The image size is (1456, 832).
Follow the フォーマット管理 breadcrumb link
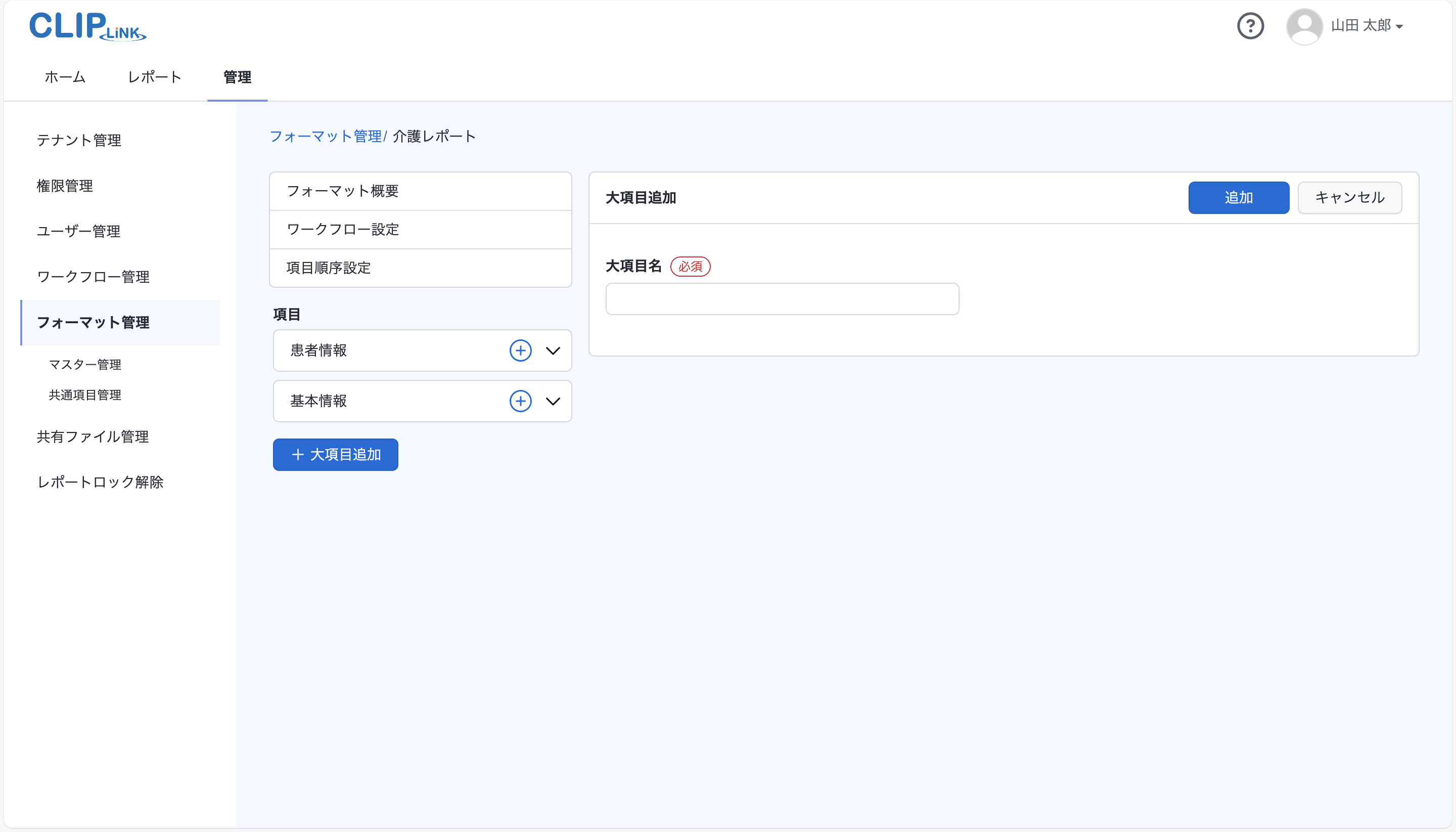325,137
